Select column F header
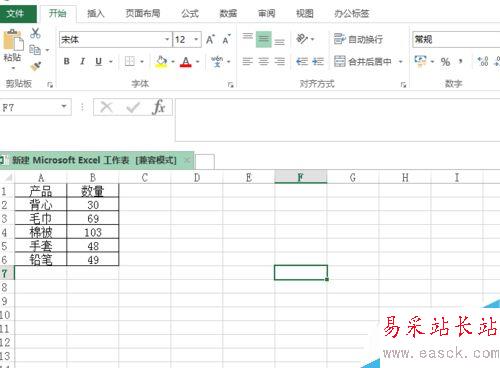The image size is (500, 368). click(301, 177)
